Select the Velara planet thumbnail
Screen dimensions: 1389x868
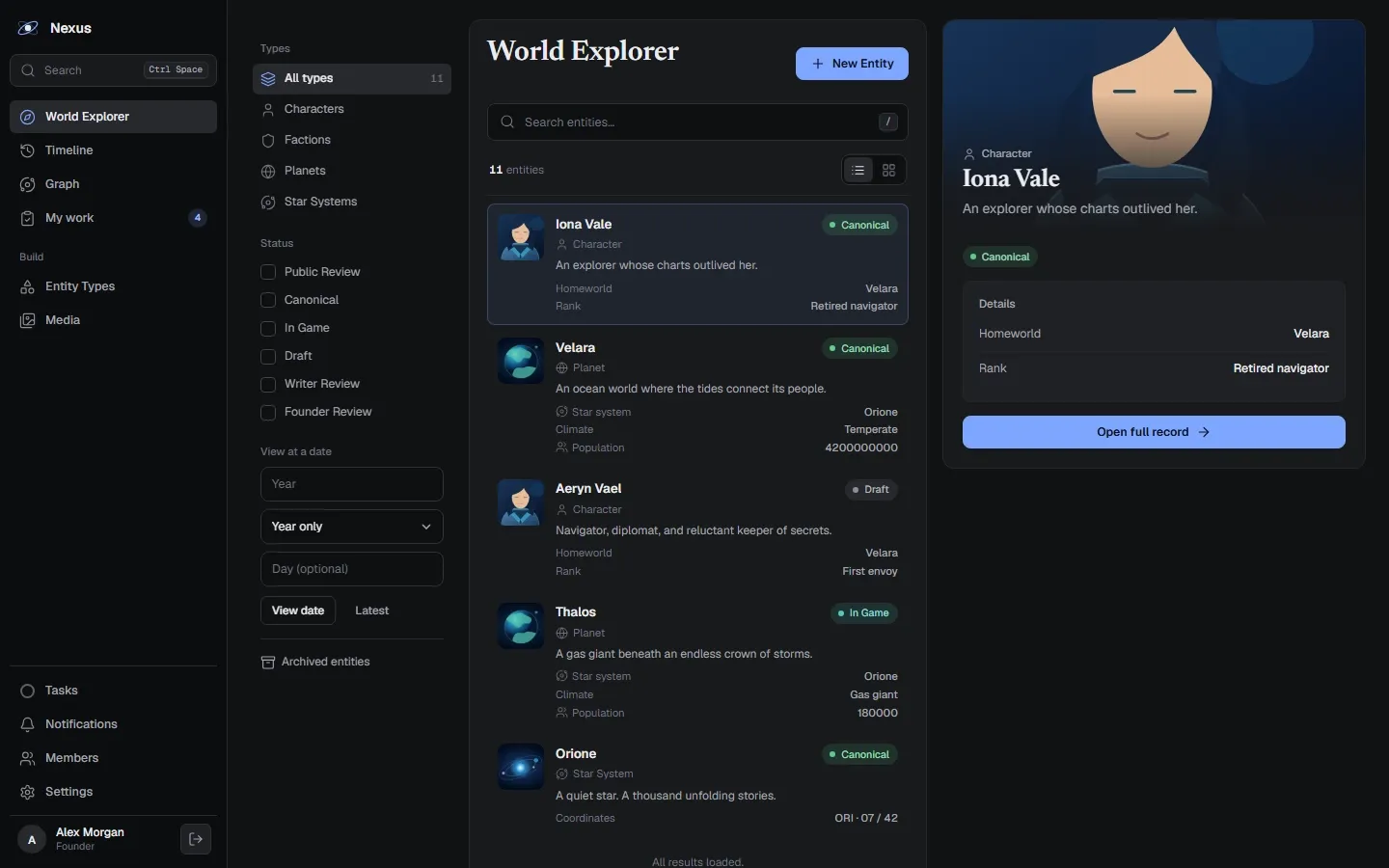(521, 361)
